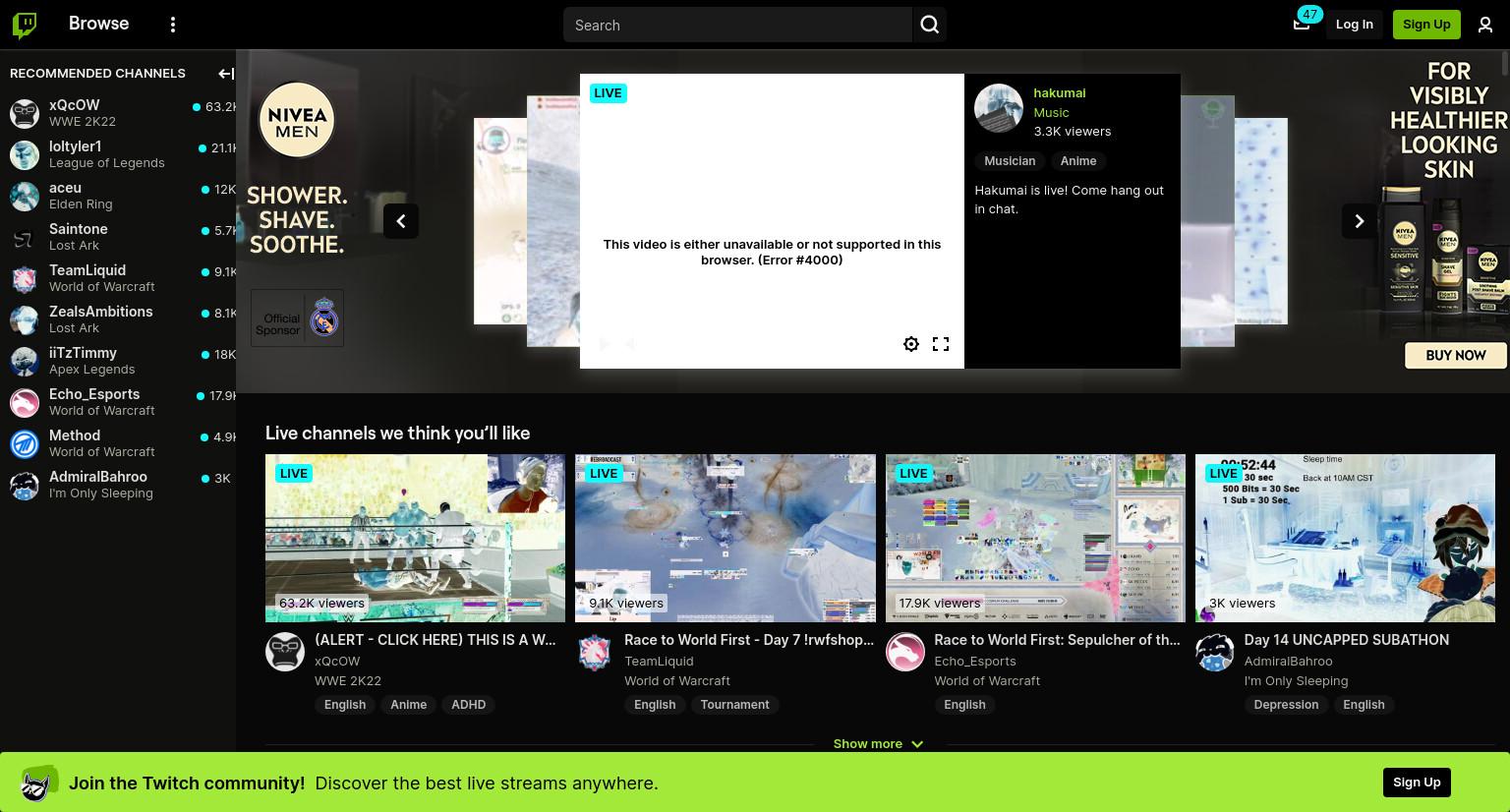Viewport: 1510px width, 812px height.
Task: Open WWE 2K22 category under xQcOW card
Action: [x=348, y=681]
